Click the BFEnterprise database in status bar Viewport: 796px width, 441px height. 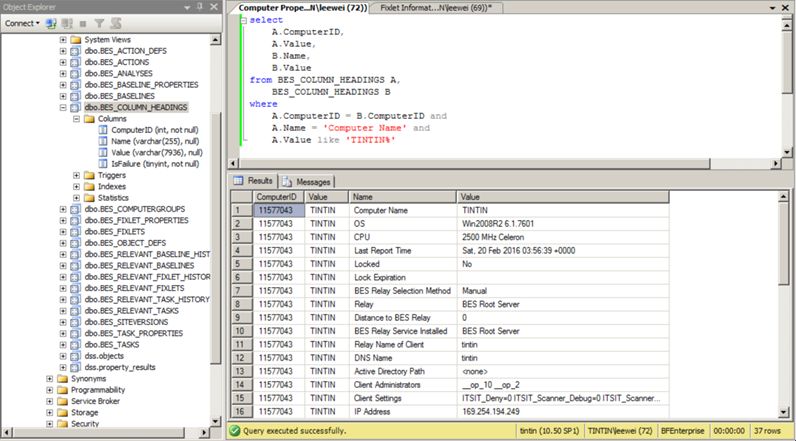(682, 431)
